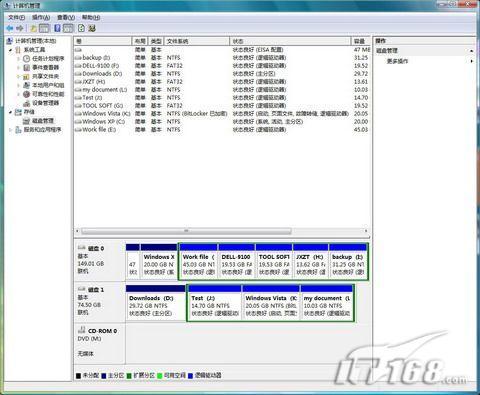Select the TOOL SOFT (G:) row in volume list
Screen dimensions: 480x395
pyautogui.click(x=222, y=106)
